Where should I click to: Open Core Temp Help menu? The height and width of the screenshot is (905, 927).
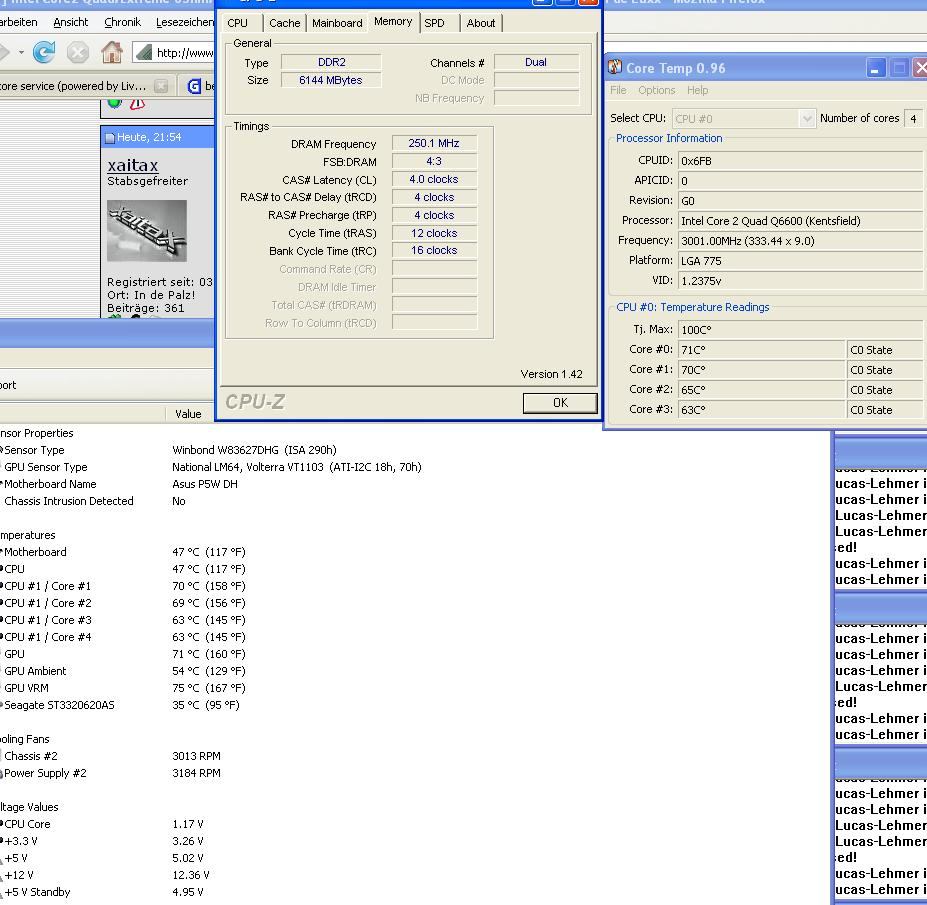pyautogui.click(x=697, y=90)
